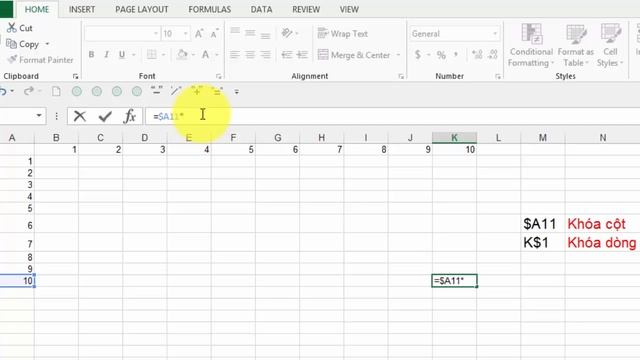Cancel the formula entry with X
This screenshot has width=640, height=360.
[80, 116]
